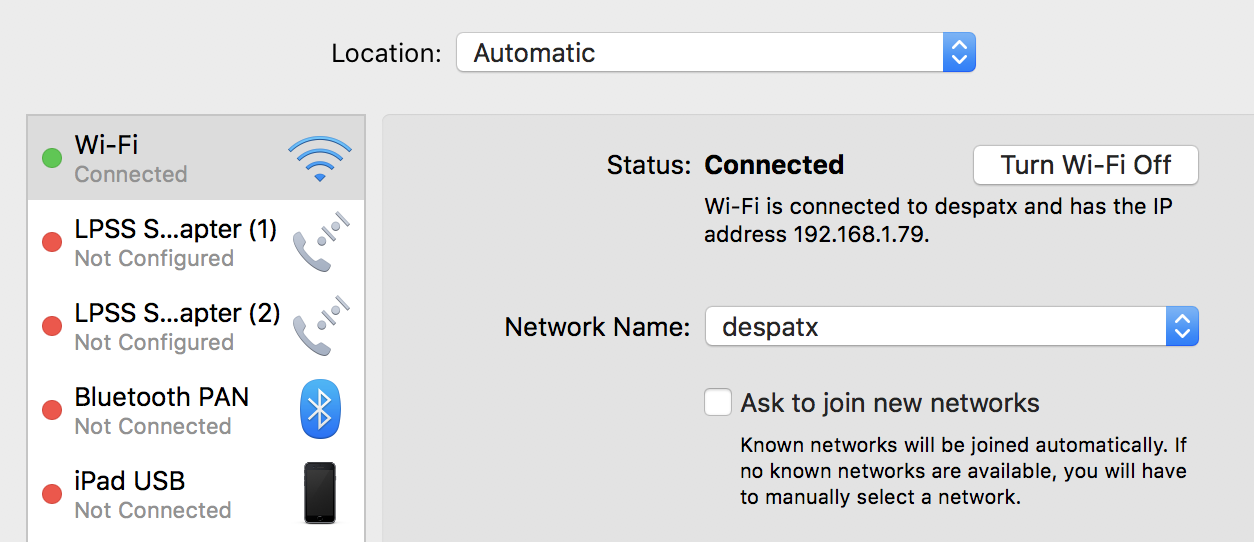Open the Network Name dropdown showing despatx
Image resolution: width=1254 pixels, height=542 pixels.
[952, 326]
